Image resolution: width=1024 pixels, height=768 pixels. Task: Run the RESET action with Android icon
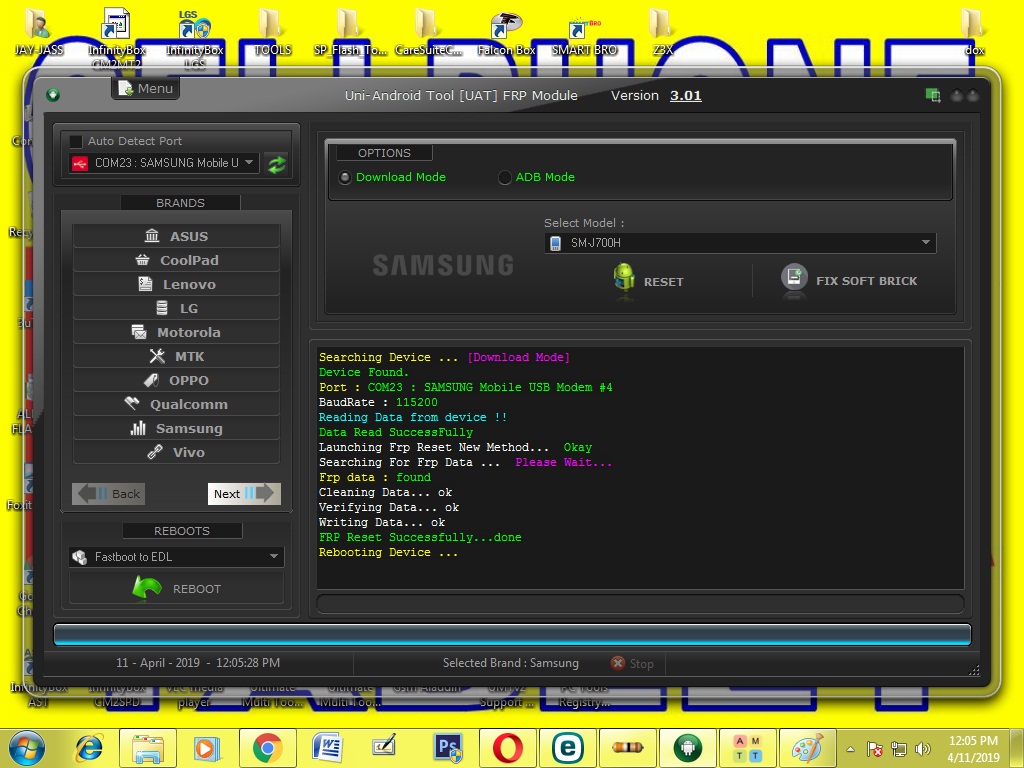click(649, 281)
